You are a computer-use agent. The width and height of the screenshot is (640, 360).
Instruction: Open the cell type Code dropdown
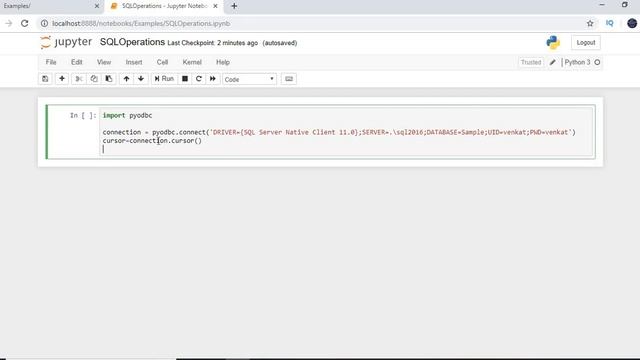(249, 79)
